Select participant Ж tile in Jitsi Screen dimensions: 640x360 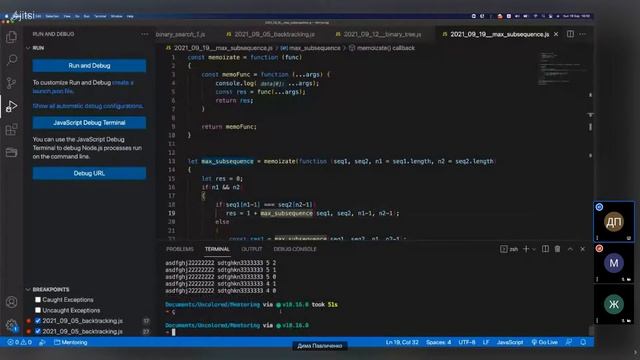tap(613, 304)
